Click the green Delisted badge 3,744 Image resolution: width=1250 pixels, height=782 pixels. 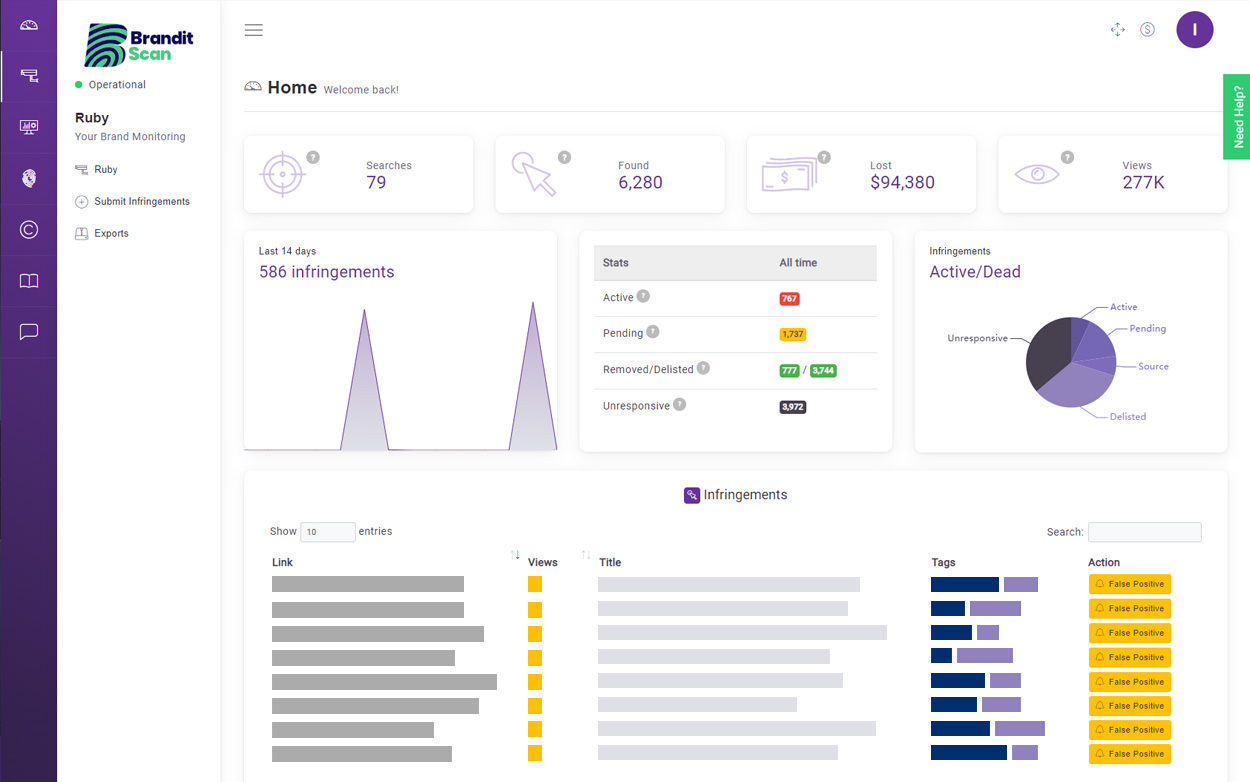click(823, 370)
